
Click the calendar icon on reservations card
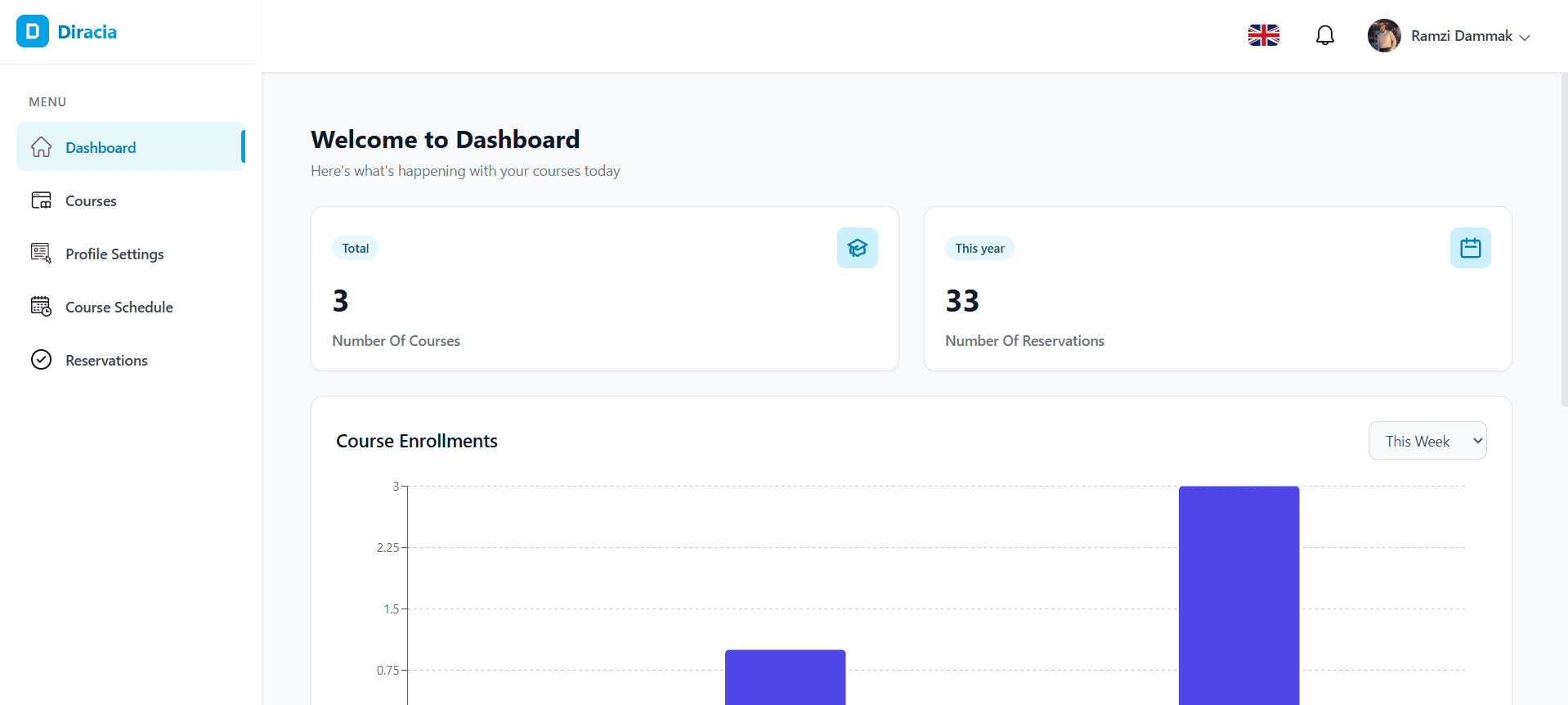[x=1470, y=248]
